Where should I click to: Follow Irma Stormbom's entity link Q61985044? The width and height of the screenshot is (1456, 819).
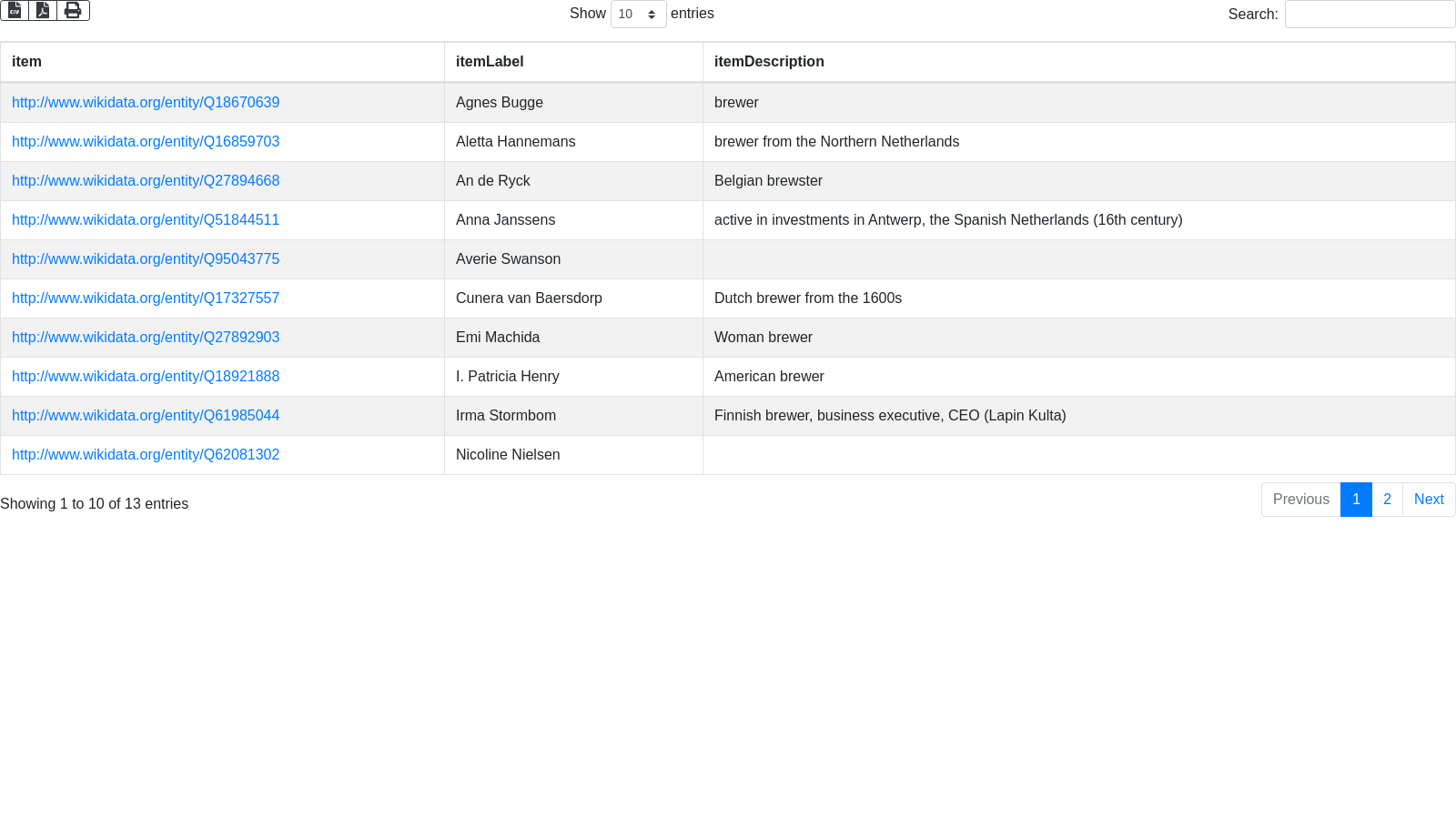[x=146, y=416]
